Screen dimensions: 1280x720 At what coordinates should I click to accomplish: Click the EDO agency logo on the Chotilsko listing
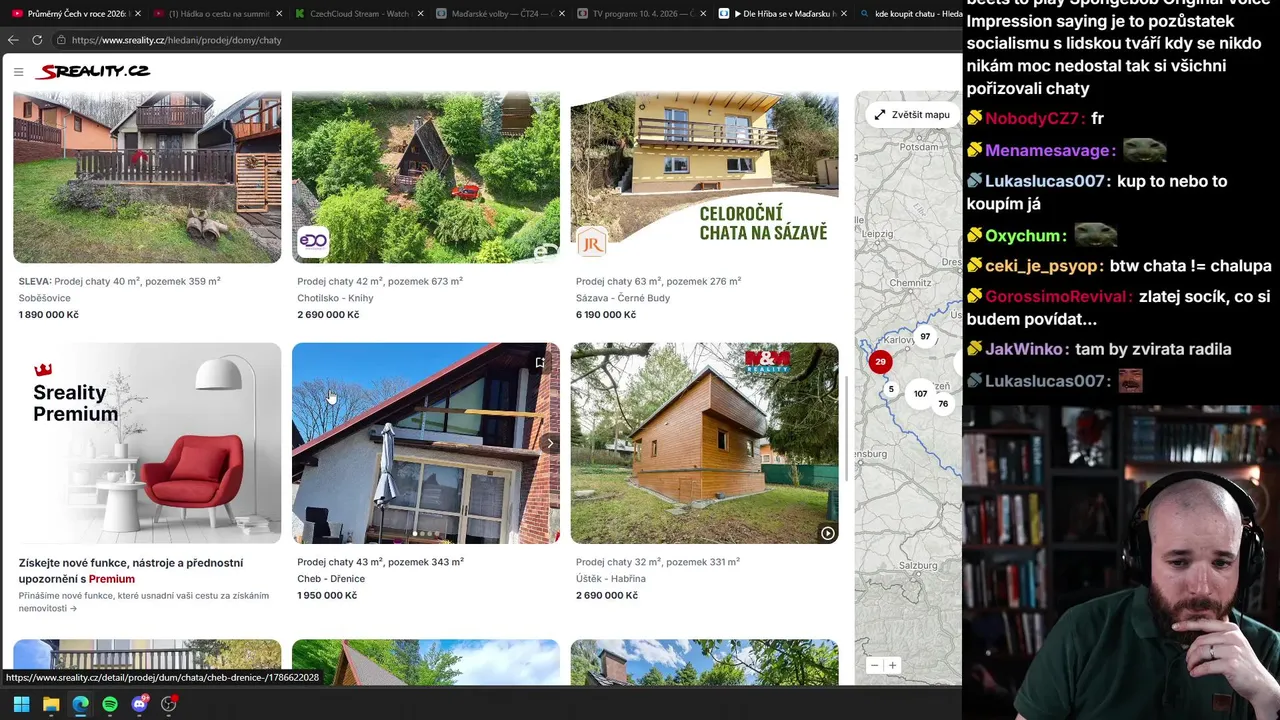(x=313, y=242)
